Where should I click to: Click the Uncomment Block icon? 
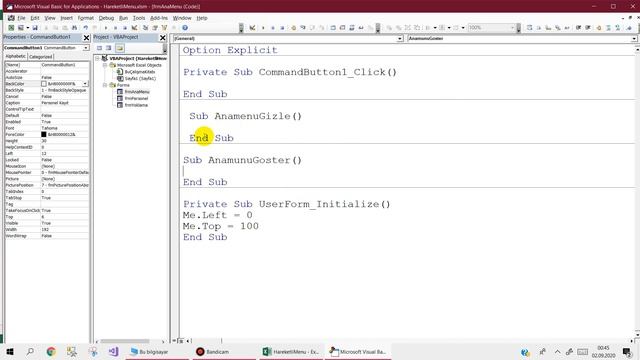(x=618, y=28)
